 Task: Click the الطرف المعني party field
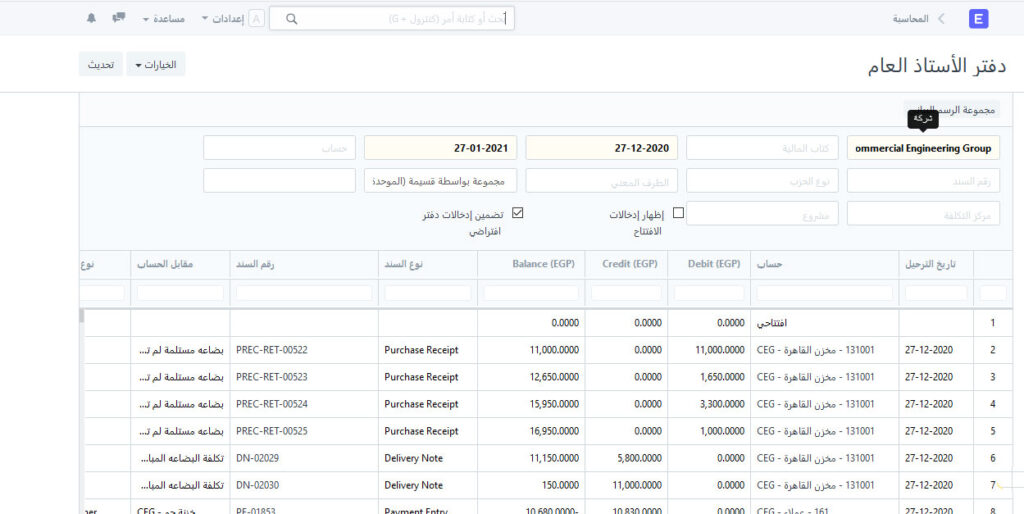point(601,181)
